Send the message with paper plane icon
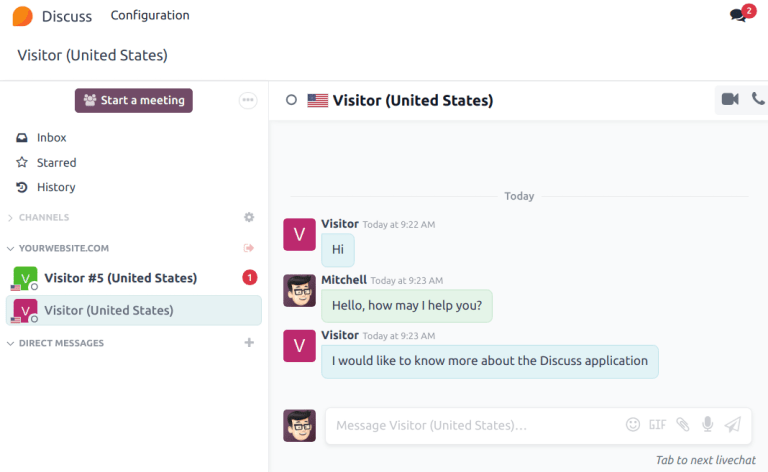The image size is (768, 472). tap(733, 424)
